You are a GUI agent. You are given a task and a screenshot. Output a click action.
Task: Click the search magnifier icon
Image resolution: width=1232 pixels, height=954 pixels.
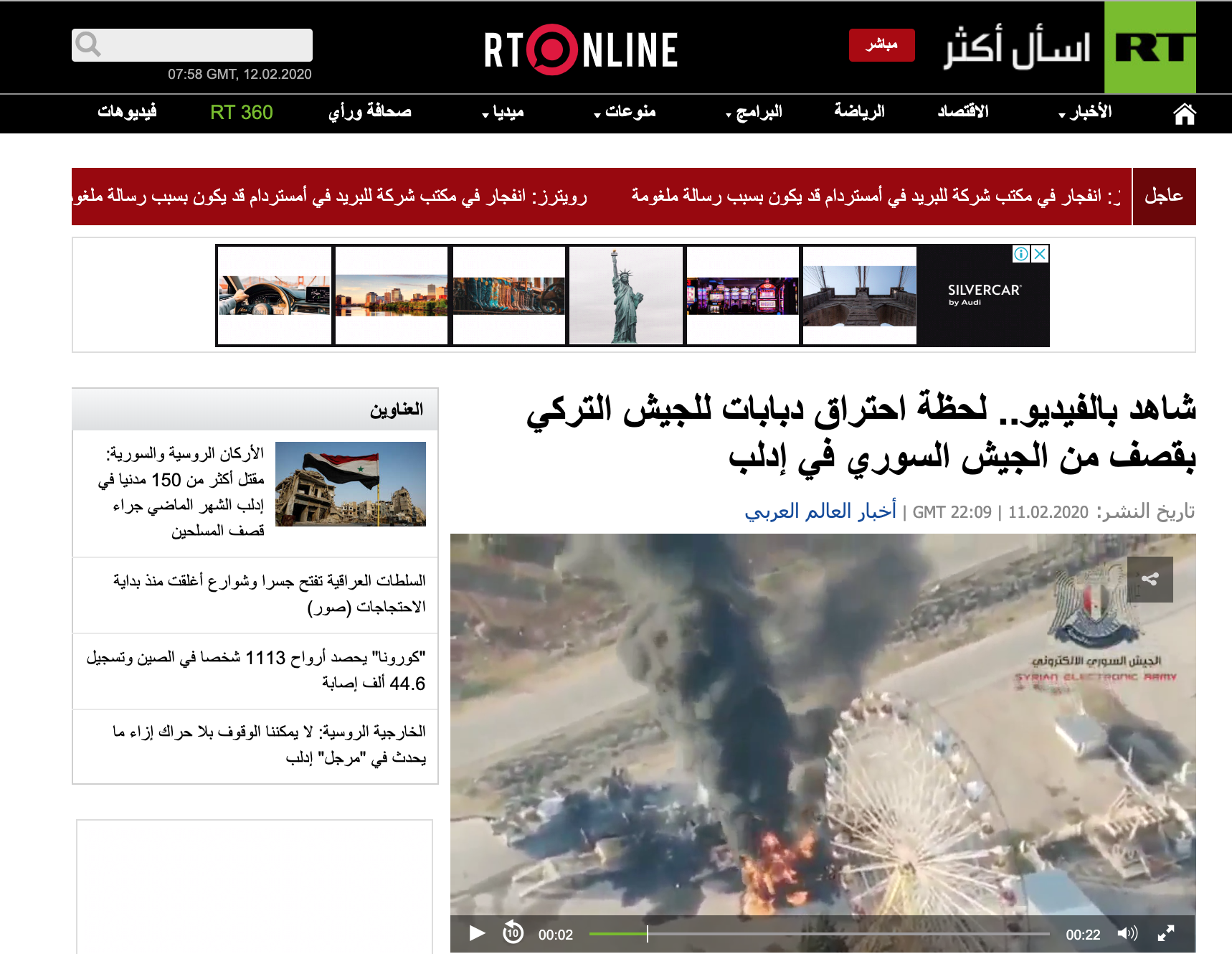click(88, 44)
